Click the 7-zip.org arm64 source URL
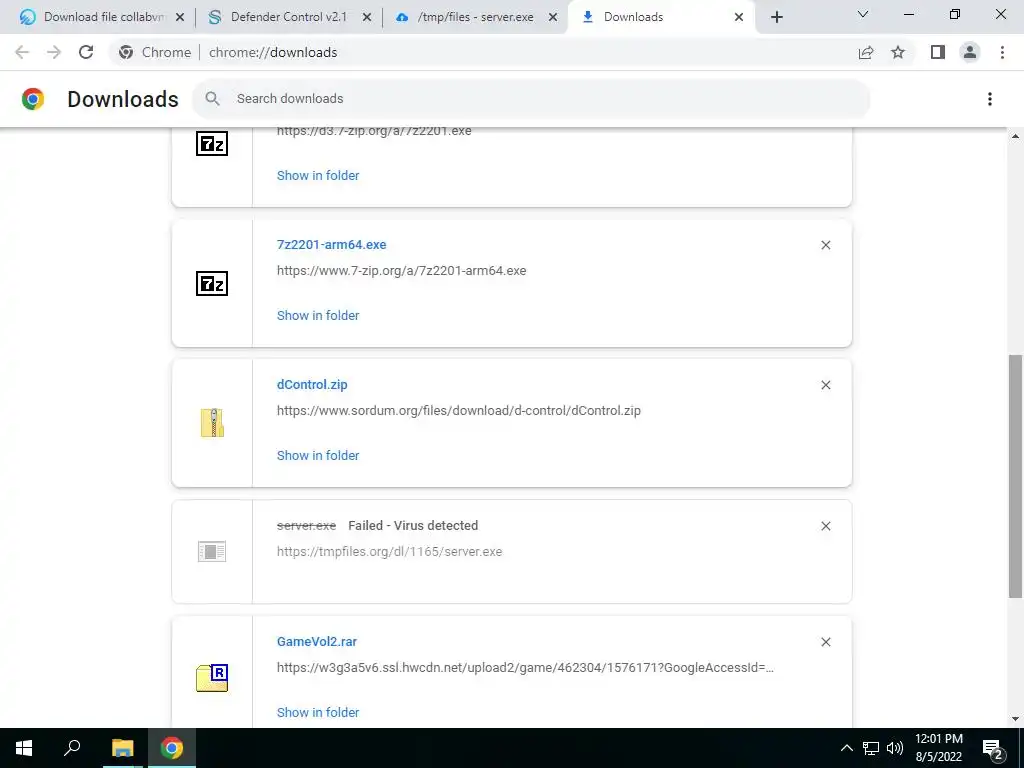This screenshot has width=1024, height=768. coord(401,270)
